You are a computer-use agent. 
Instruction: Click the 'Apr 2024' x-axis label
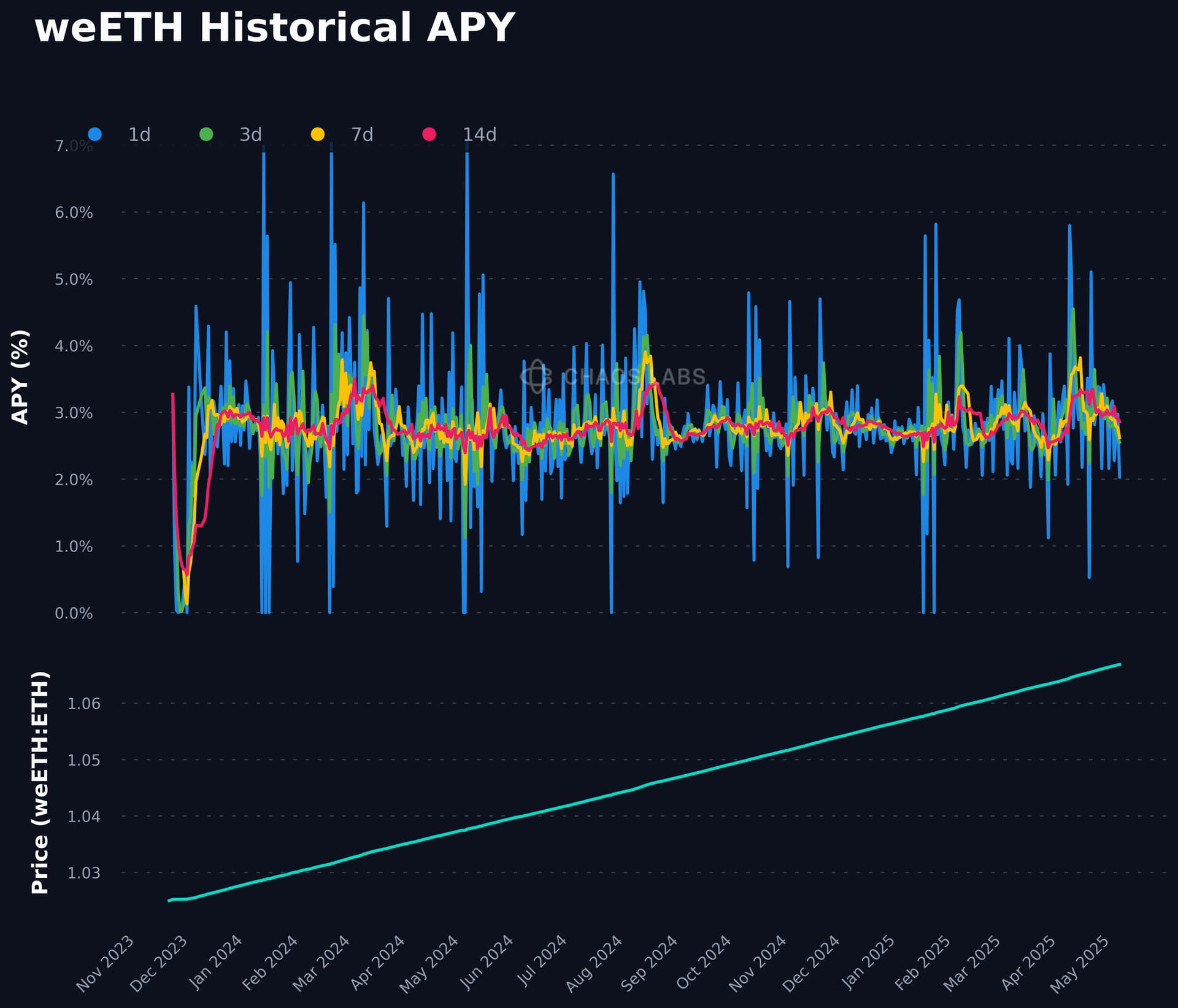(378, 963)
